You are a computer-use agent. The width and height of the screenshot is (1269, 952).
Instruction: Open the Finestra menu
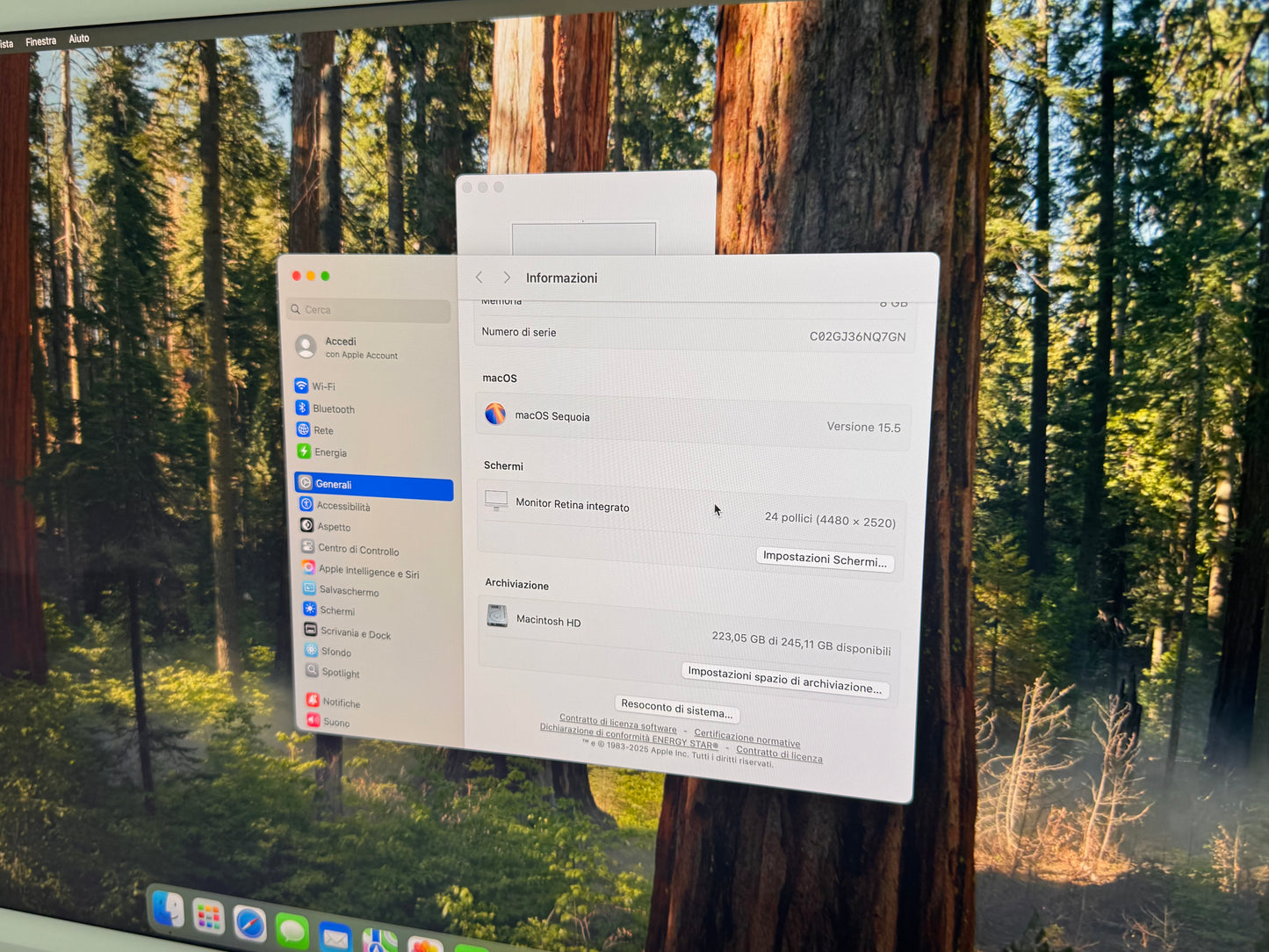click(41, 41)
